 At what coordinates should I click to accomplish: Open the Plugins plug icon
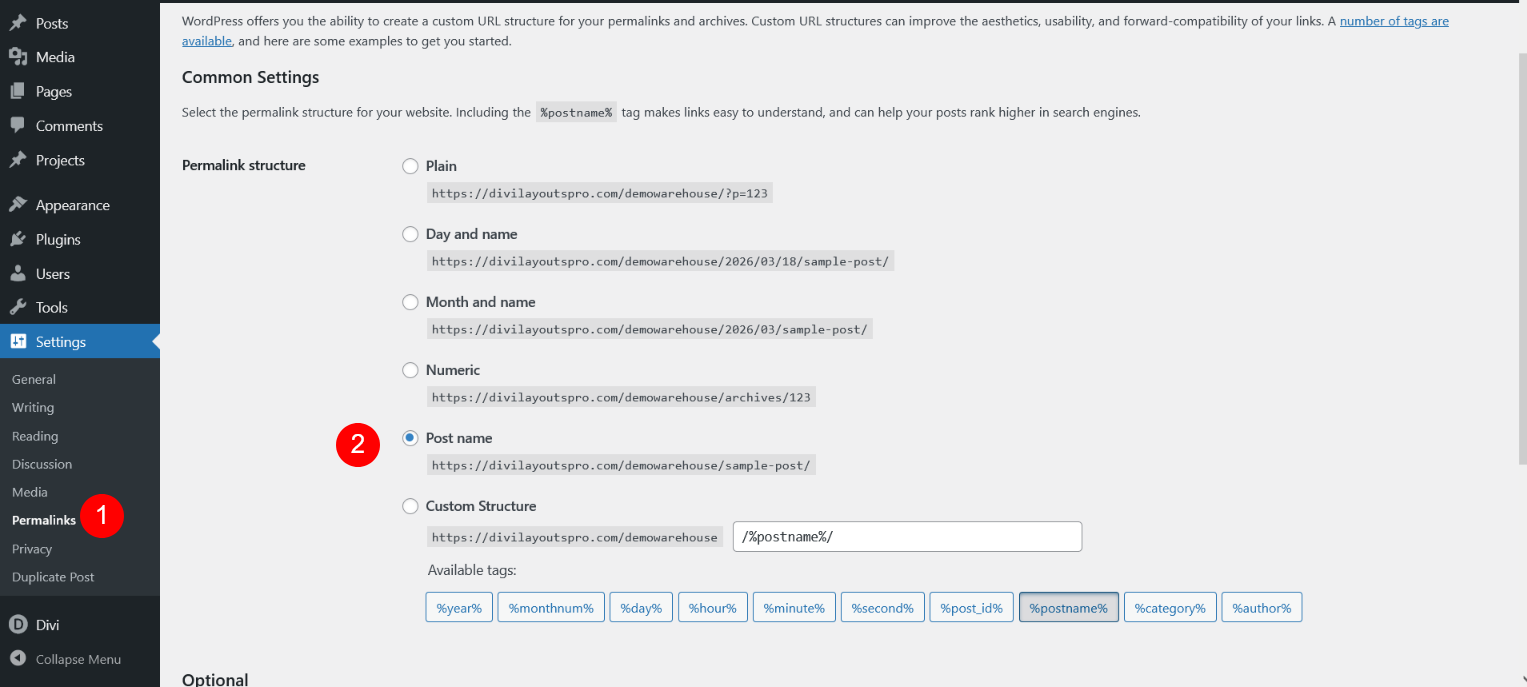[18, 239]
